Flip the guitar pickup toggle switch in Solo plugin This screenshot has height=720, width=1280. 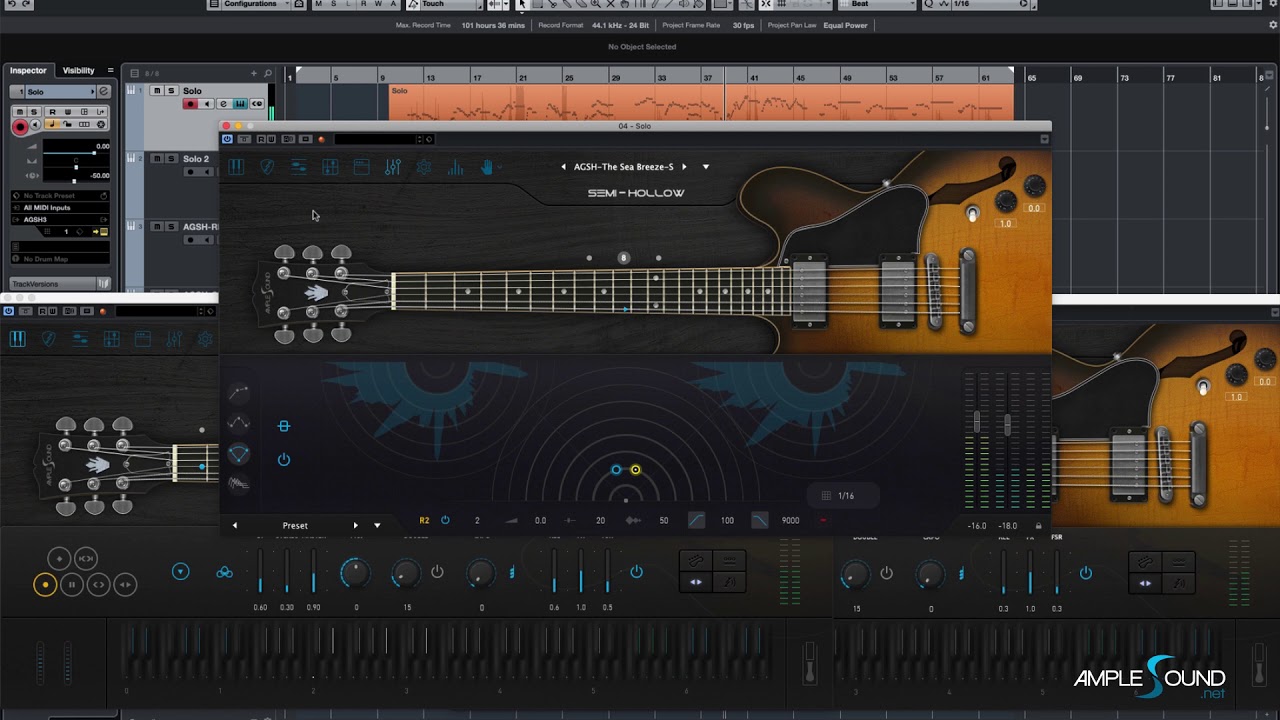[x=971, y=213]
